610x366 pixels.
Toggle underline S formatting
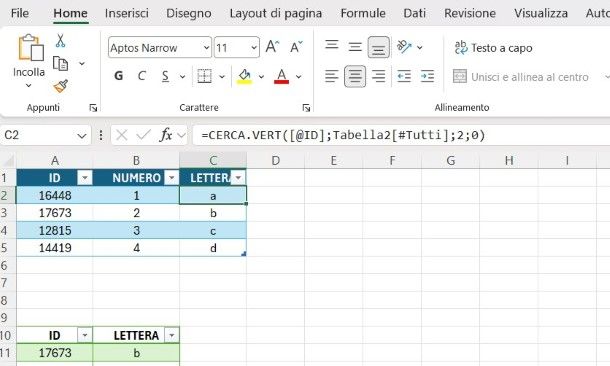165,76
